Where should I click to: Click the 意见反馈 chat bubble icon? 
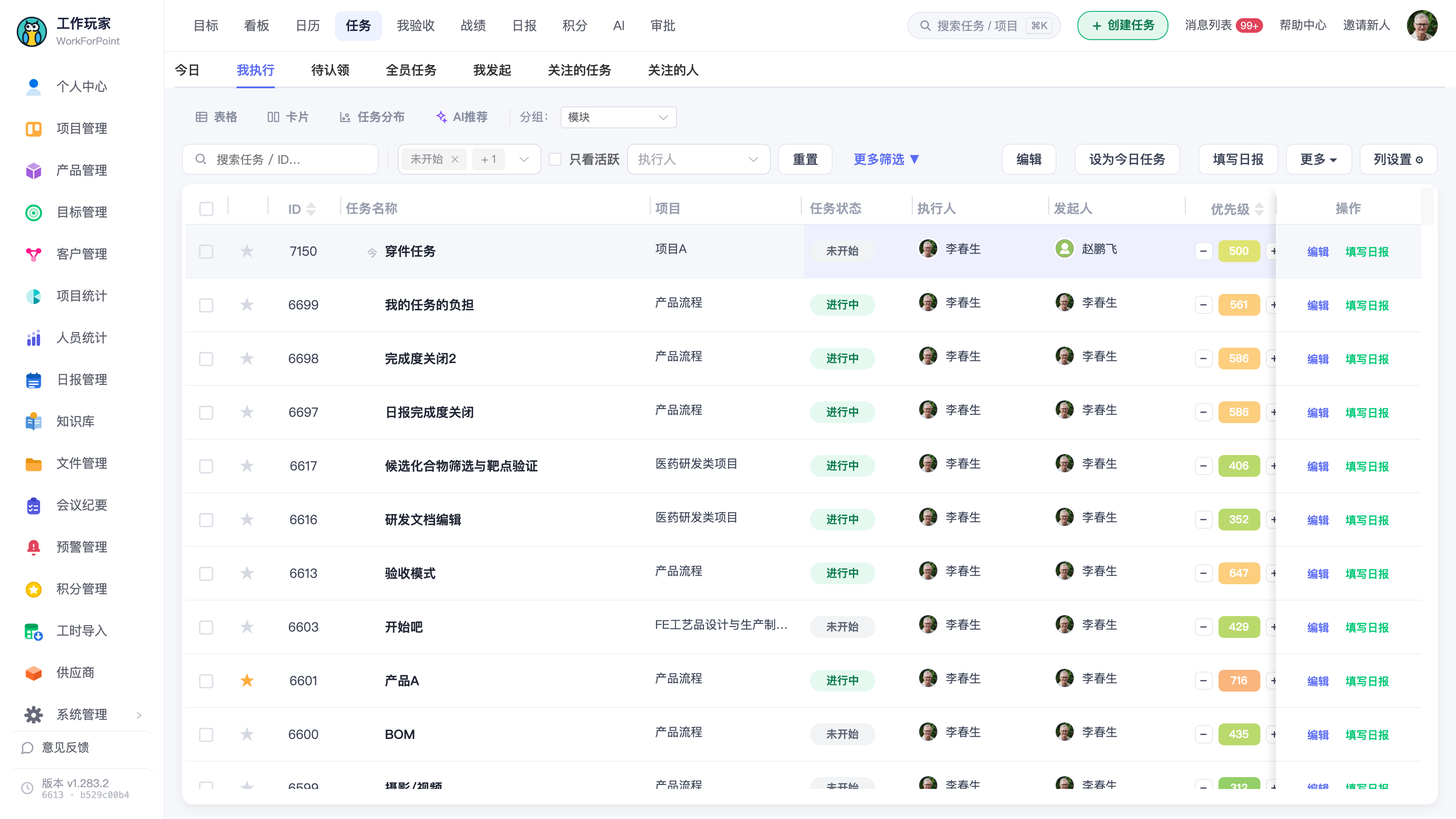27,747
